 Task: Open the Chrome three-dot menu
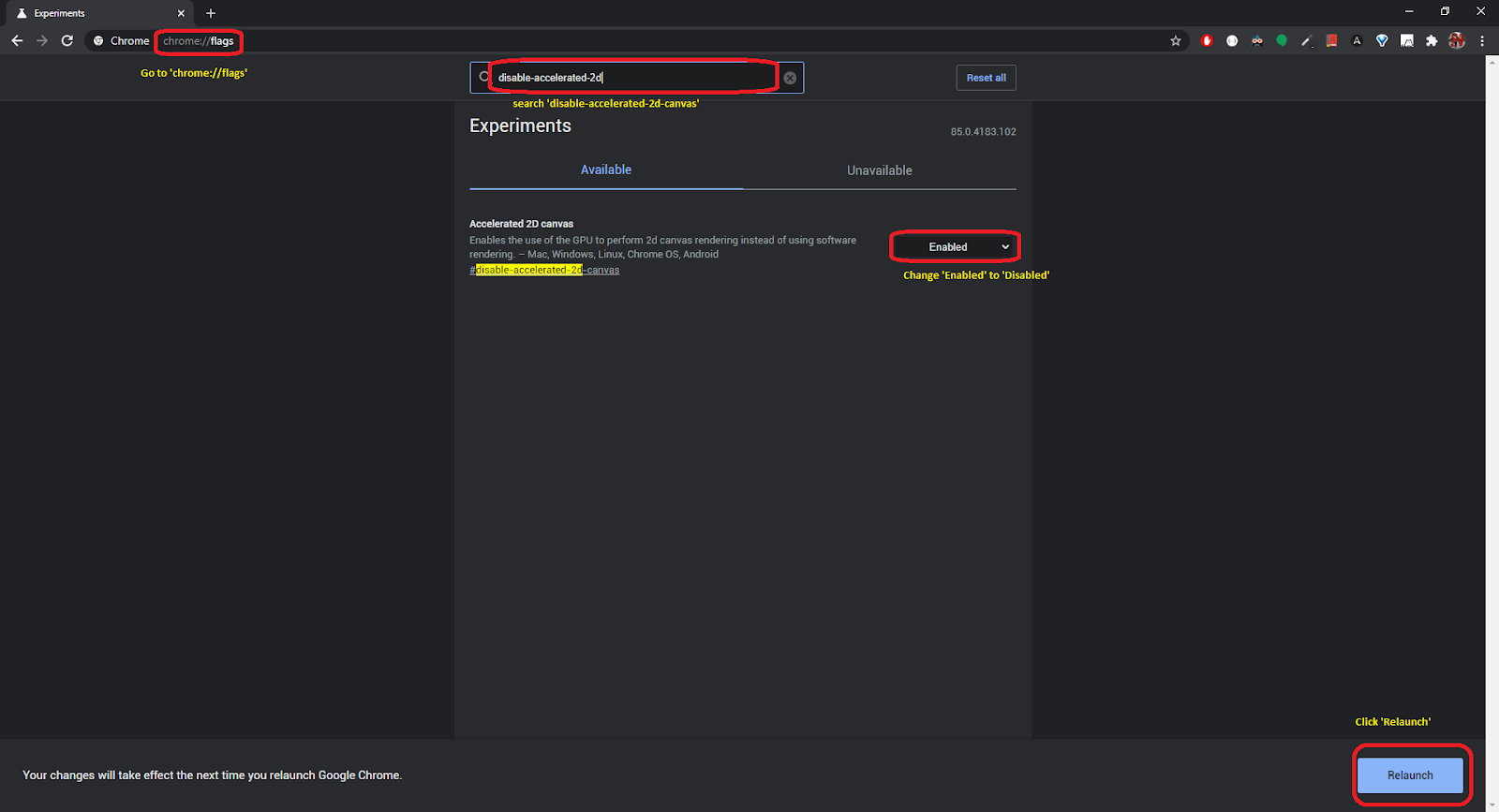pyautogui.click(x=1482, y=41)
